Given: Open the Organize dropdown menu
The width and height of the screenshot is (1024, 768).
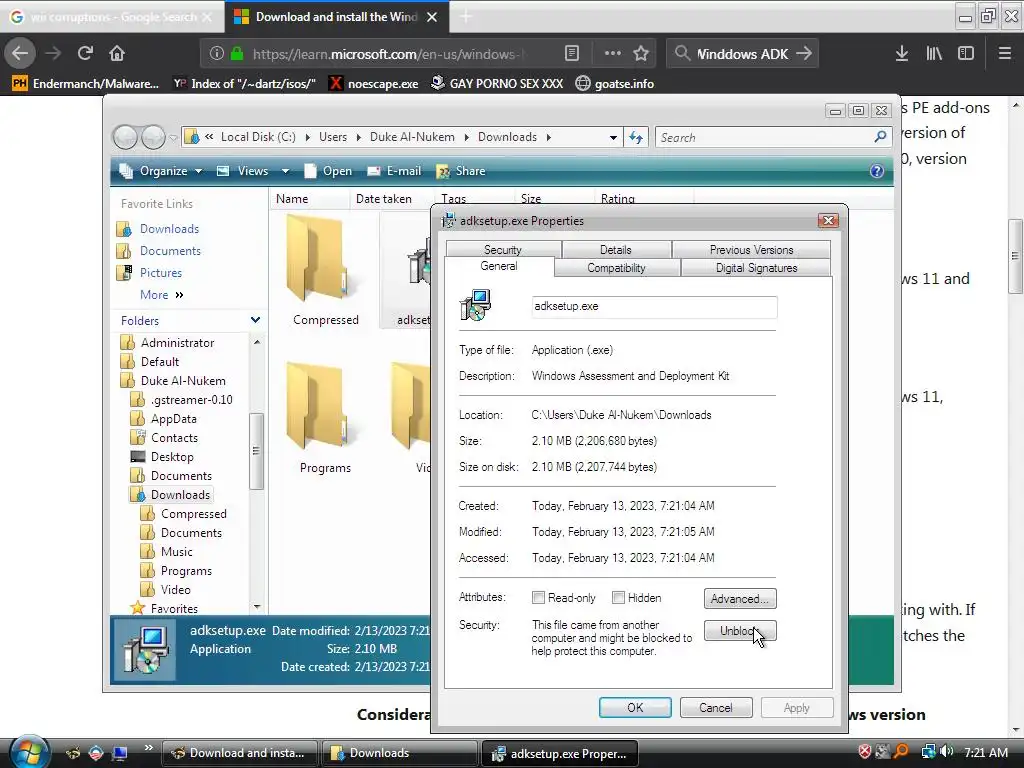Looking at the screenshot, I should point(161,171).
